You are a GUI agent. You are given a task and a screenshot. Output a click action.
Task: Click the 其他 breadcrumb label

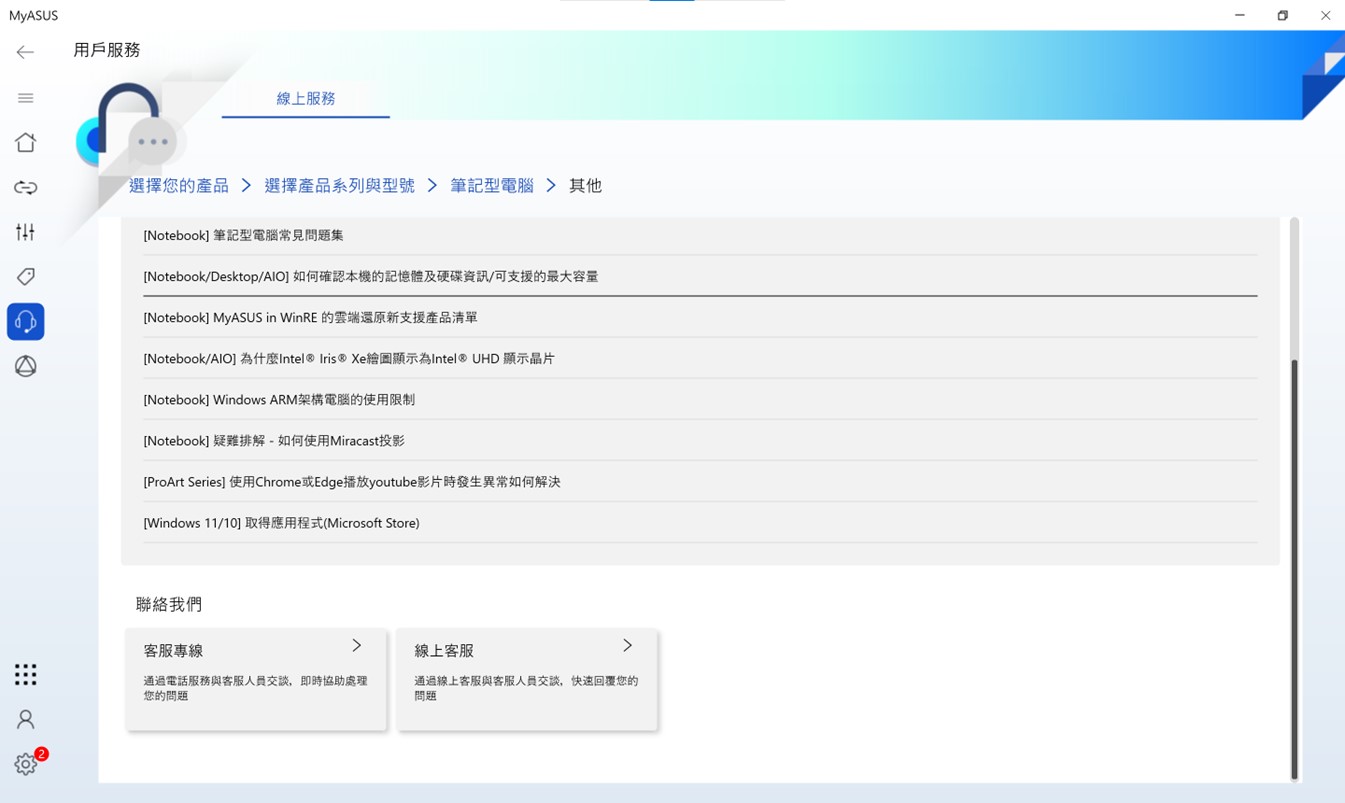coord(585,186)
